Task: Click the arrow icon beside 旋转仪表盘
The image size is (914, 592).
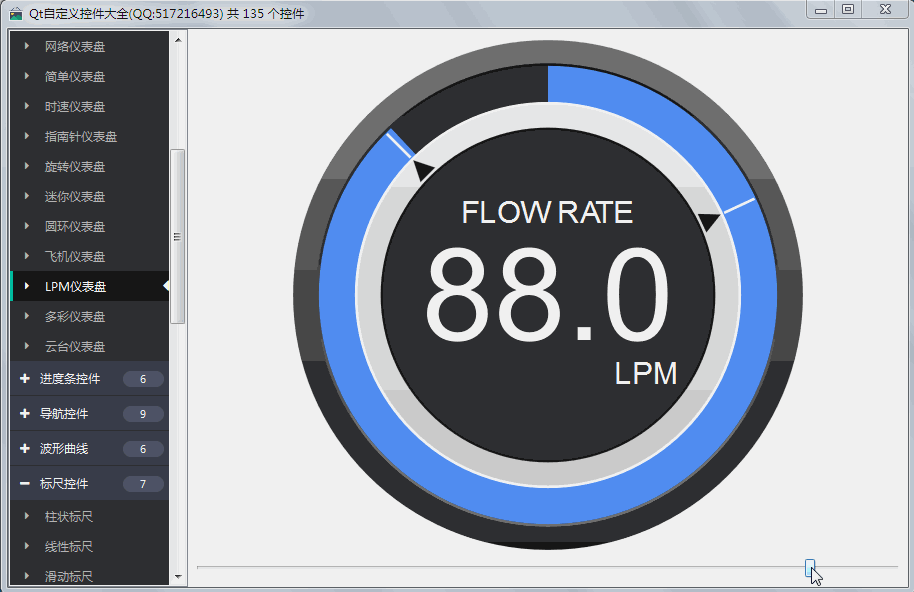Action: pyautogui.click(x=27, y=167)
